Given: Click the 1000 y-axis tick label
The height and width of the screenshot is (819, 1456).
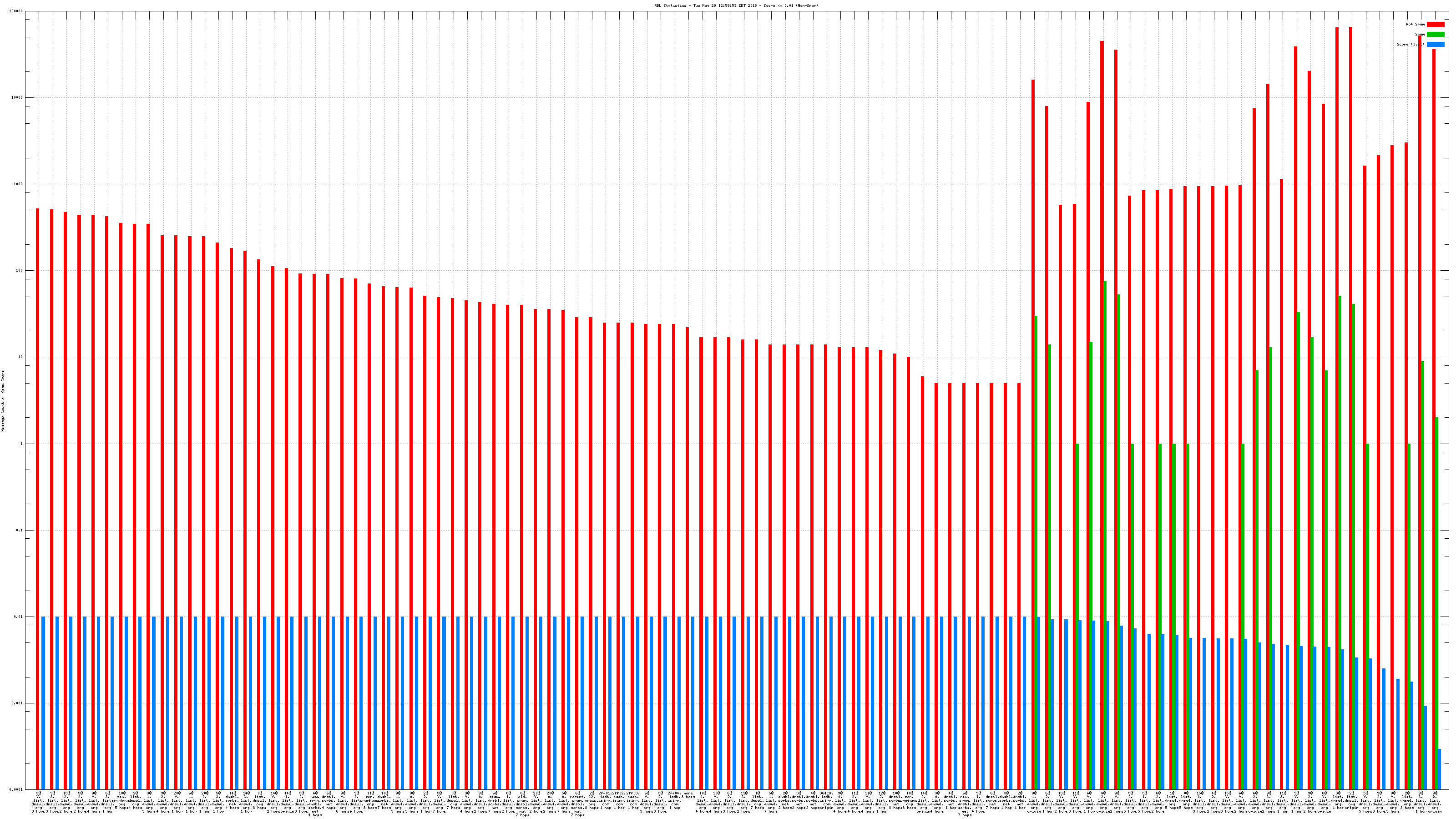Looking at the screenshot, I should (x=18, y=184).
